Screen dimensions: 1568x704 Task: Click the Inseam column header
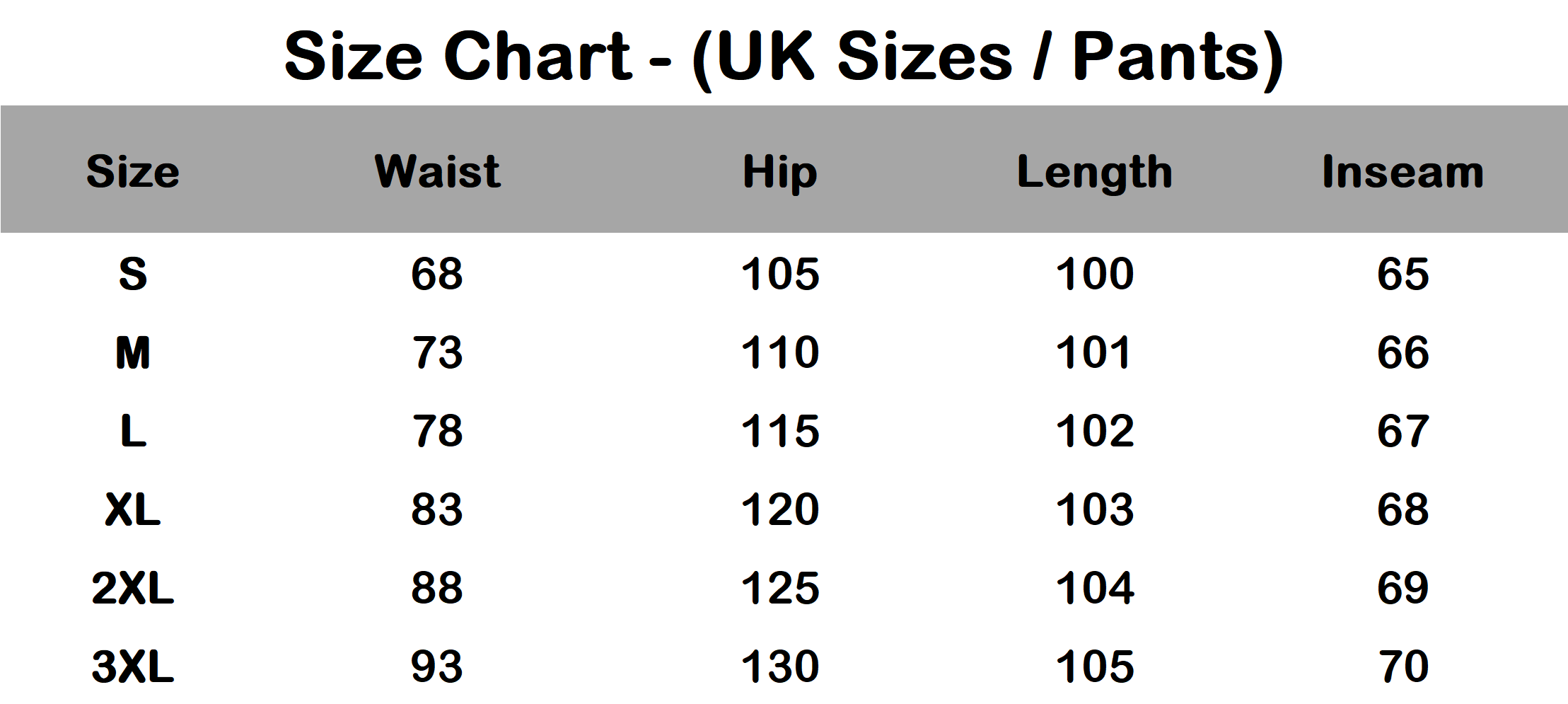(x=1403, y=172)
